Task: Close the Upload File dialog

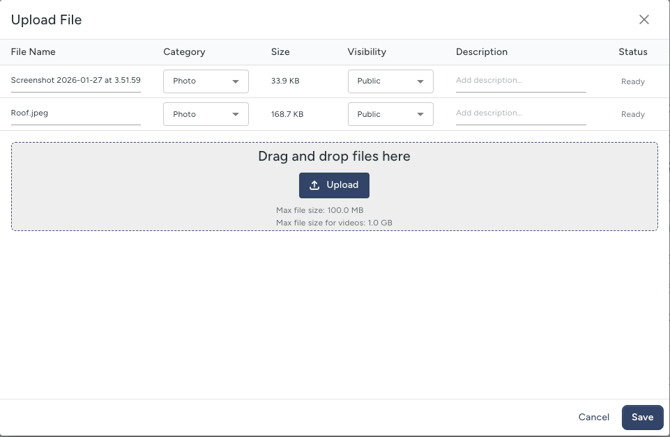Action: click(644, 19)
